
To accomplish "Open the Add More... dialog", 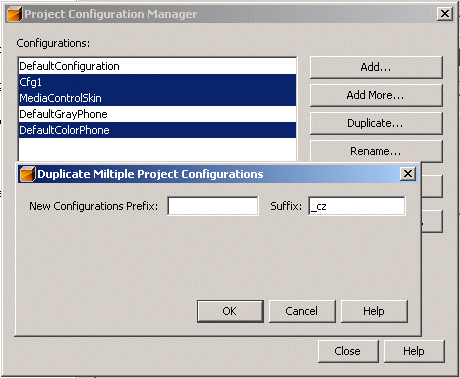I will click(376, 95).
